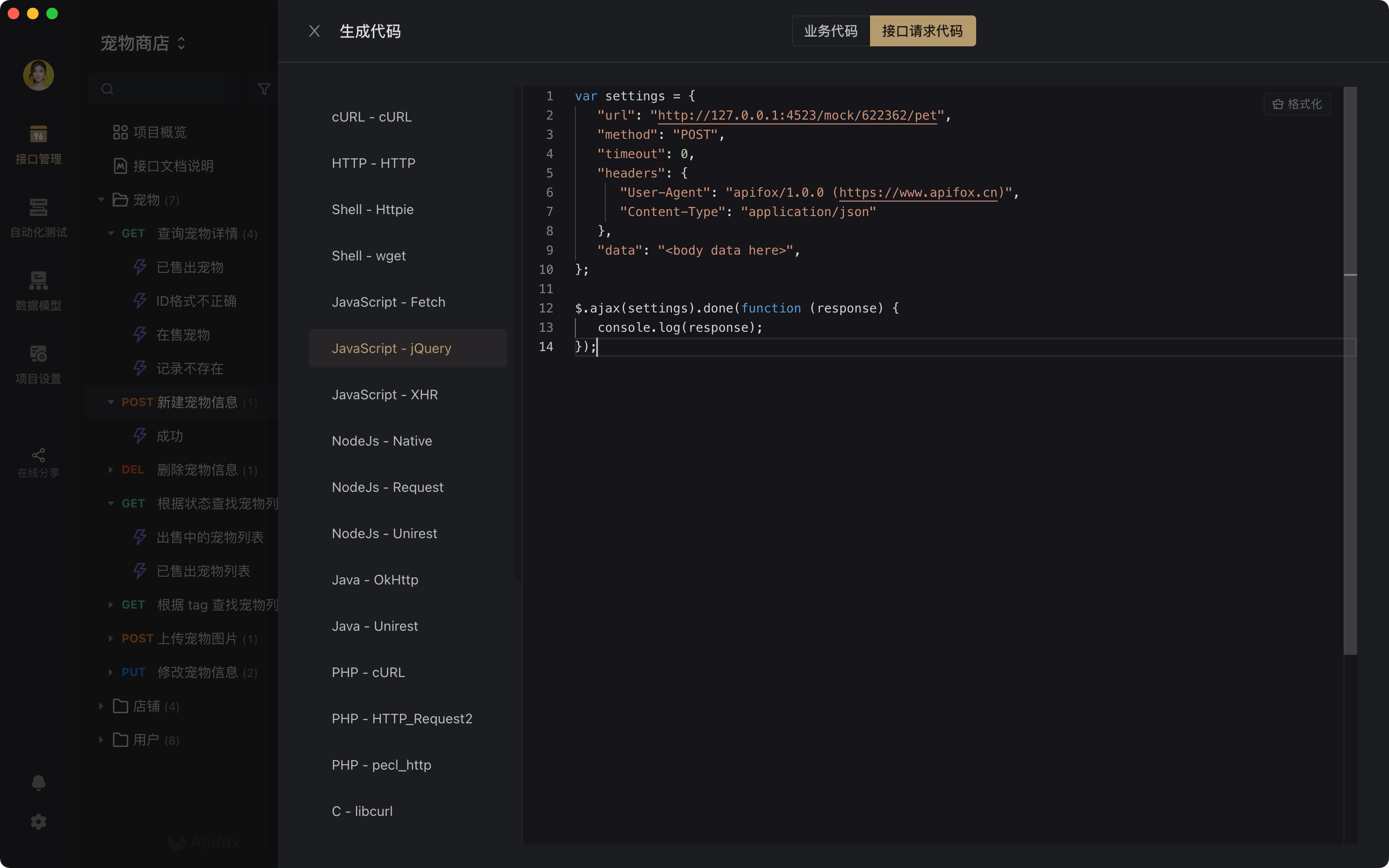Screen dimensions: 1389x868
Task: Open notifications bell icon
Action: pyautogui.click(x=39, y=783)
